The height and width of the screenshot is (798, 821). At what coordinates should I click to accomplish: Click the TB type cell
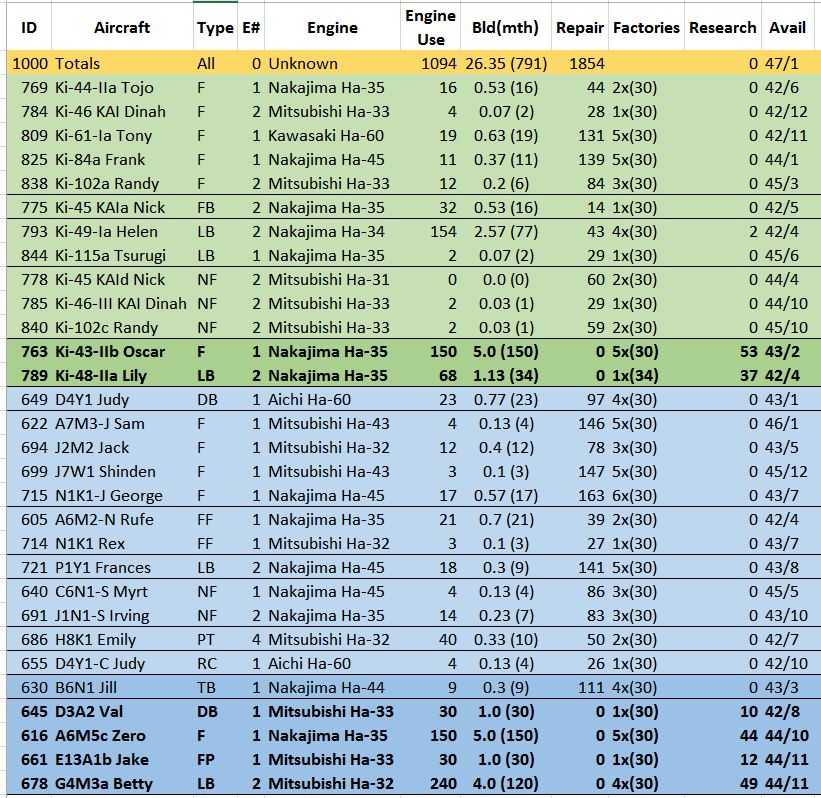215,688
